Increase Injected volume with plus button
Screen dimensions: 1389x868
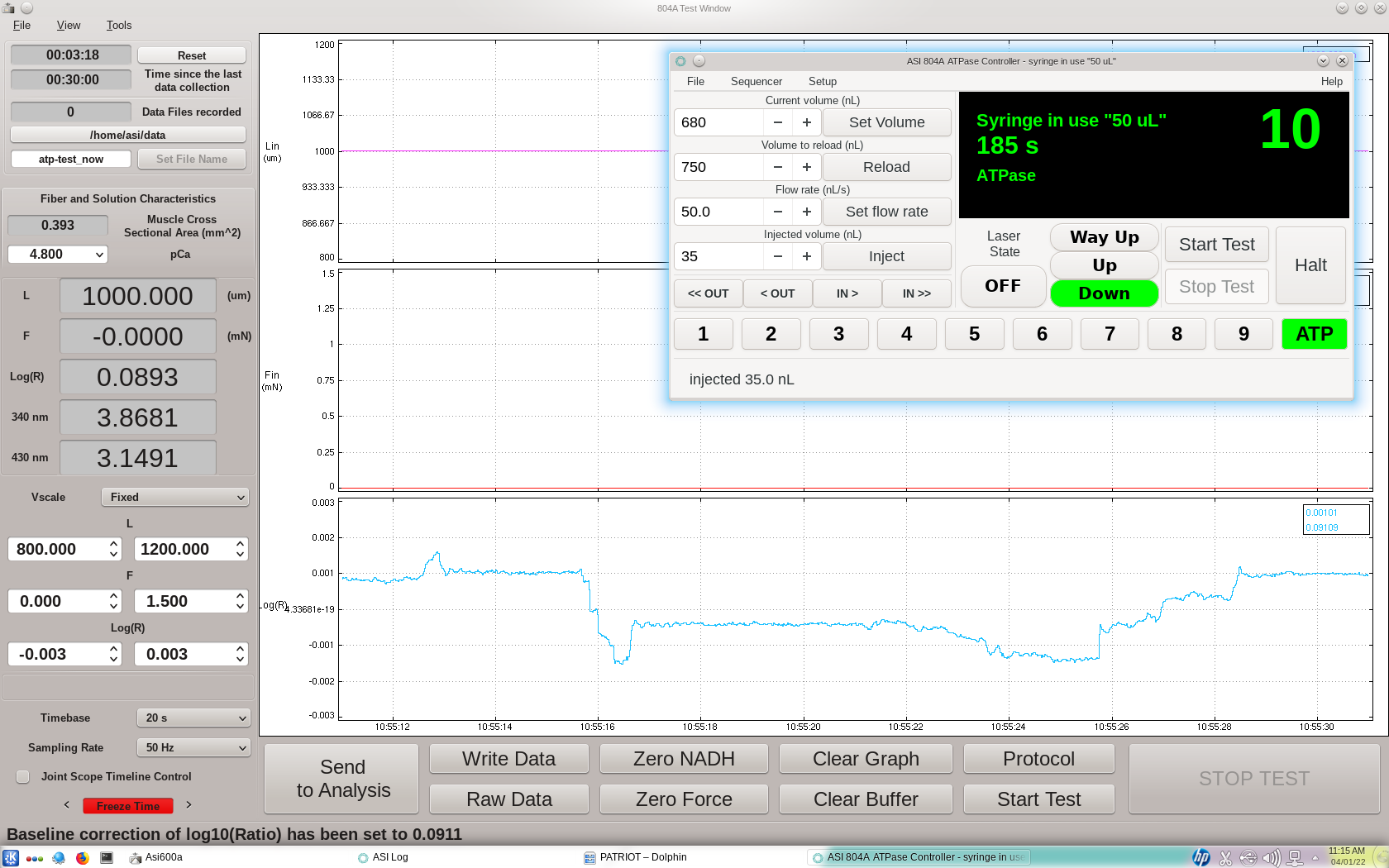pos(806,256)
